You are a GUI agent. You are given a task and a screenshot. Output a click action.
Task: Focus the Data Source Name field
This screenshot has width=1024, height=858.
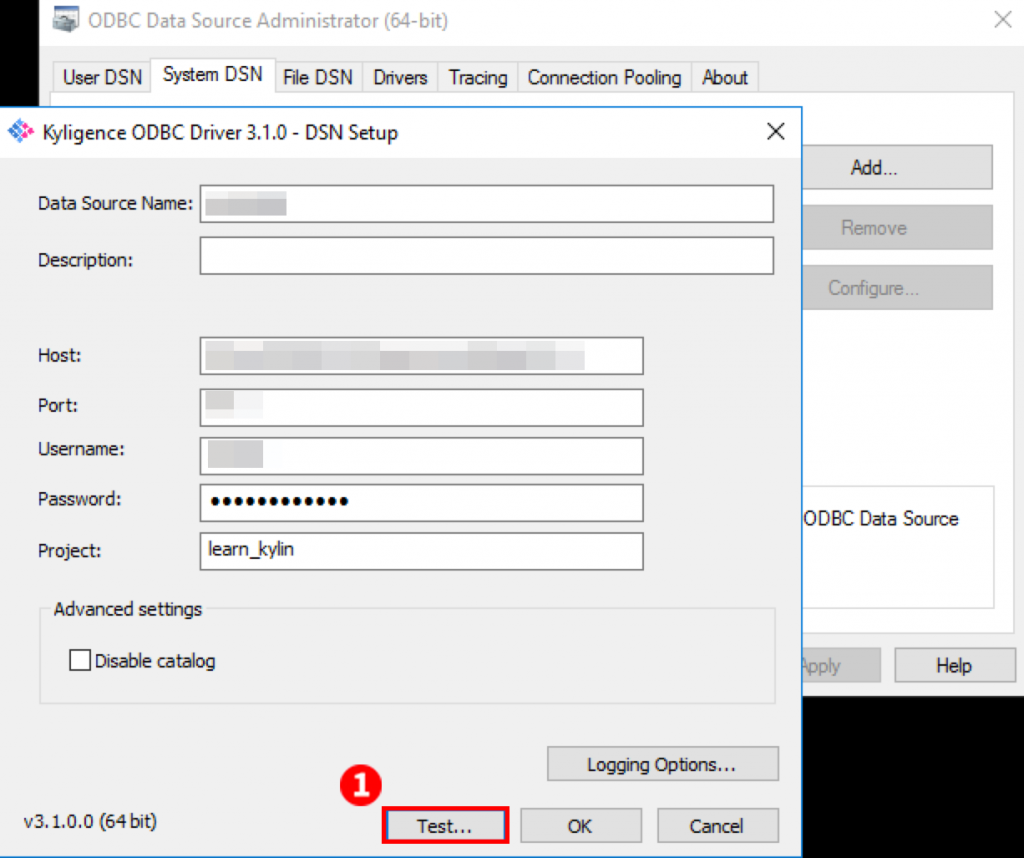click(486, 204)
